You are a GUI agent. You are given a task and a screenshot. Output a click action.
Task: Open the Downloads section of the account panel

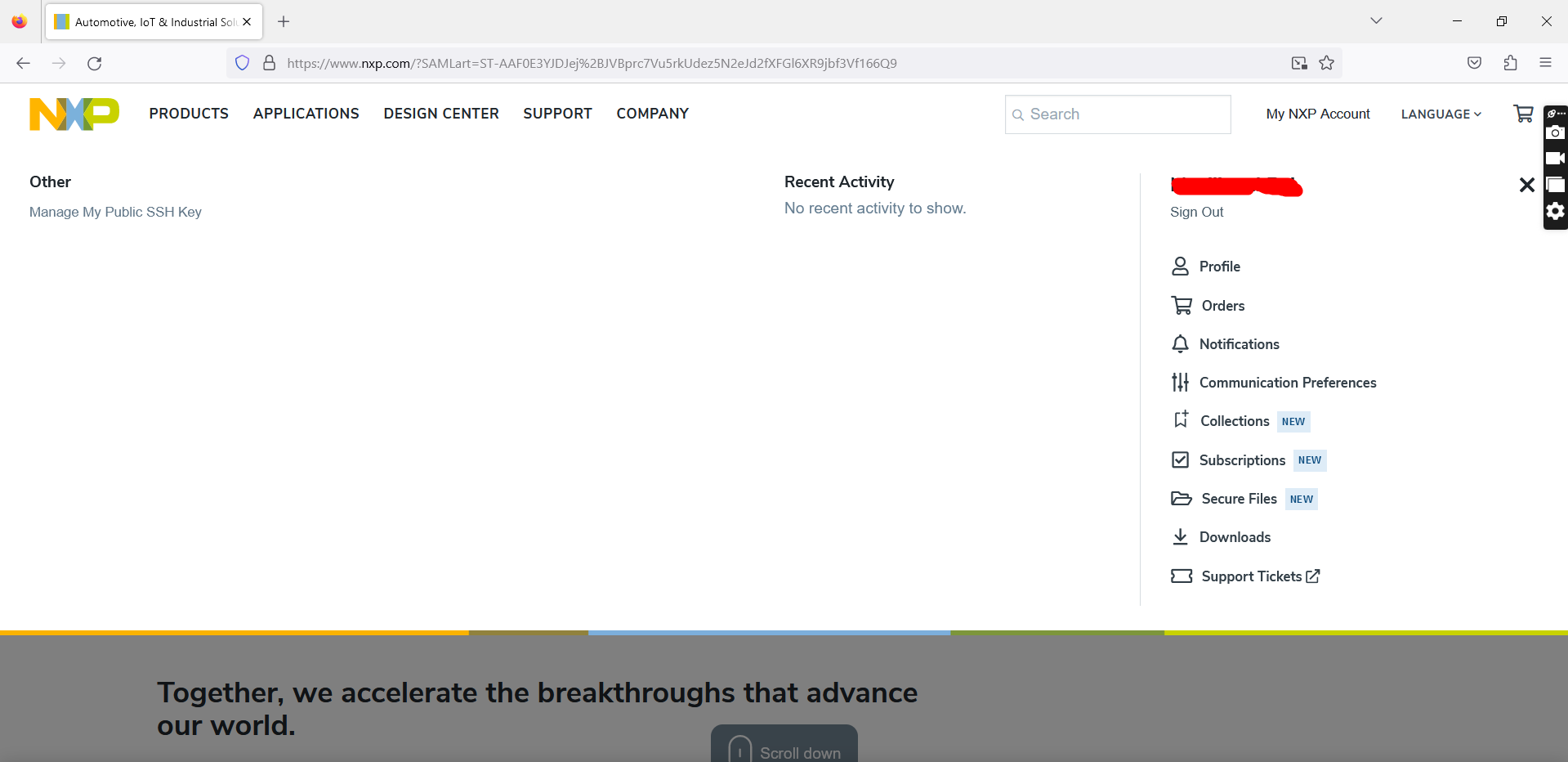pyautogui.click(x=1235, y=537)
